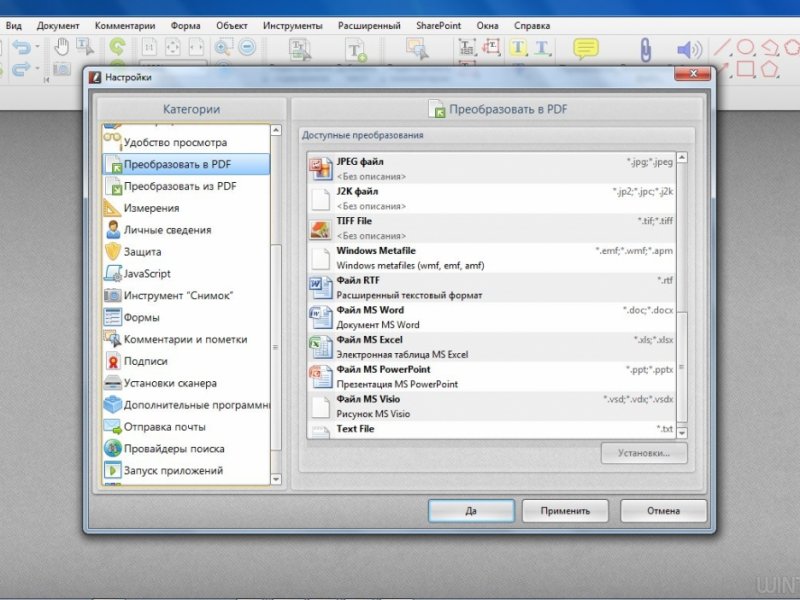Confirm settings with the Да button
Screen dimensions: 800x600
[471, 511]
